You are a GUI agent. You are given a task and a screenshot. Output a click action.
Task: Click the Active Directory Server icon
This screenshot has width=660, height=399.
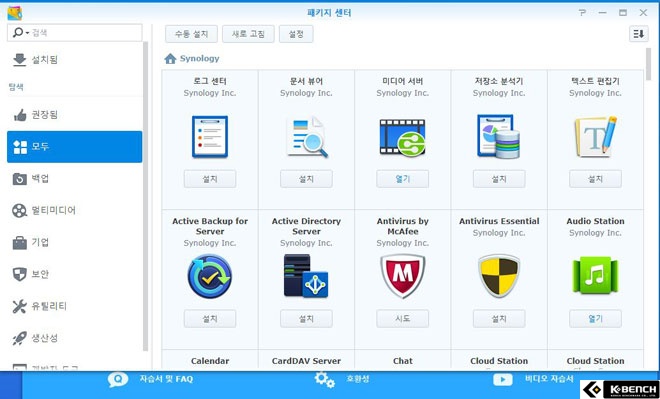[x=306, y=276]
